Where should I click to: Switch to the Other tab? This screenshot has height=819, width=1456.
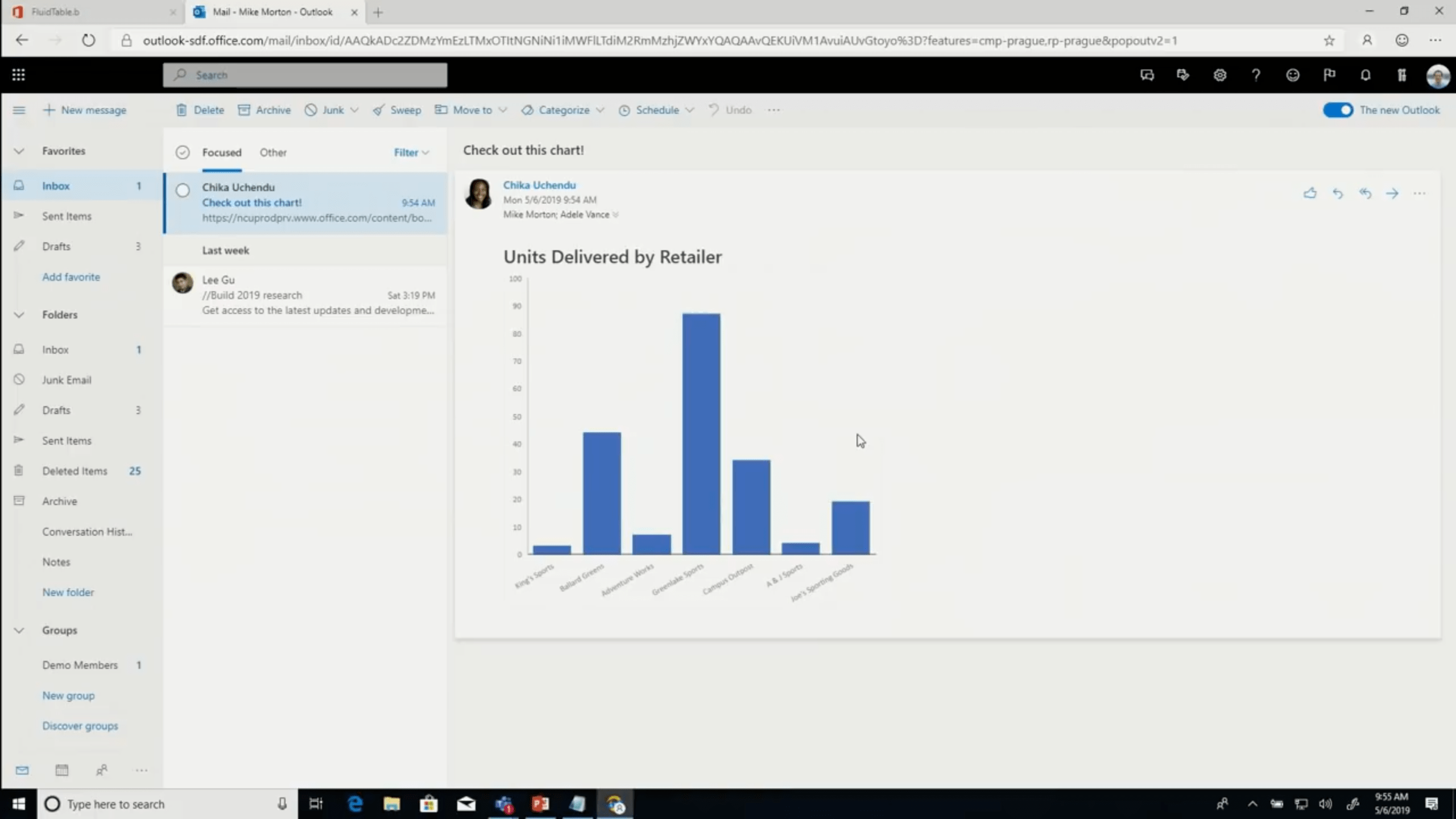pos(273,152)
